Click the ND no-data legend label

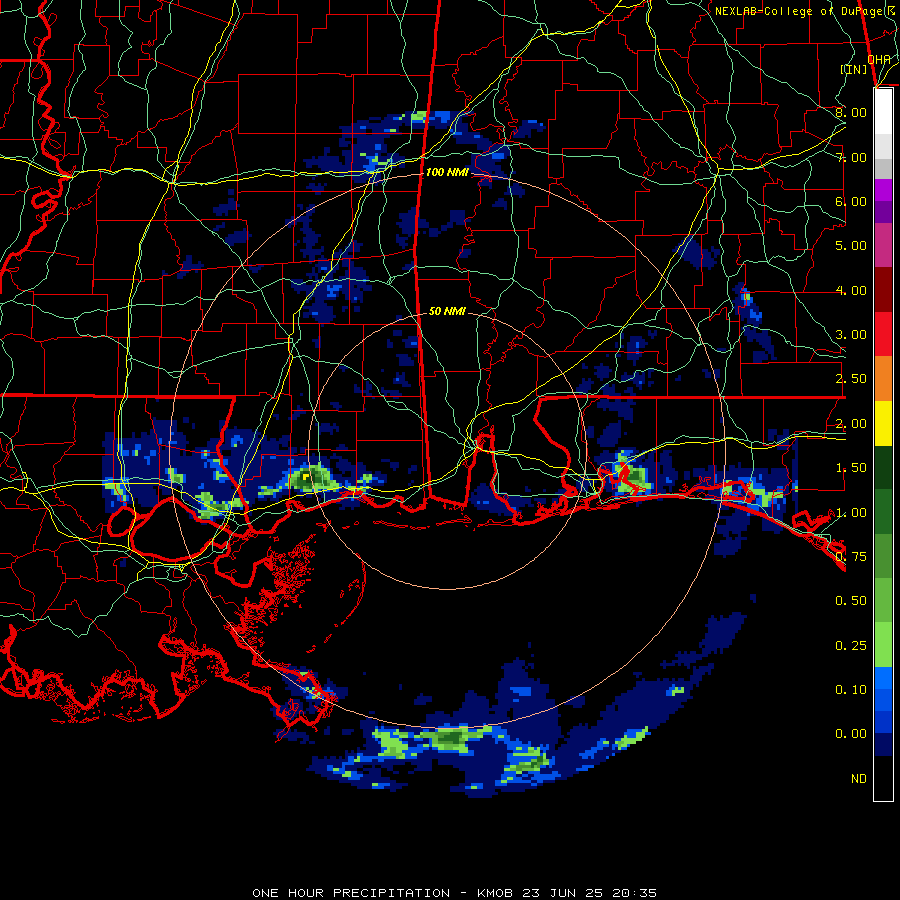(x=859, y=779)
